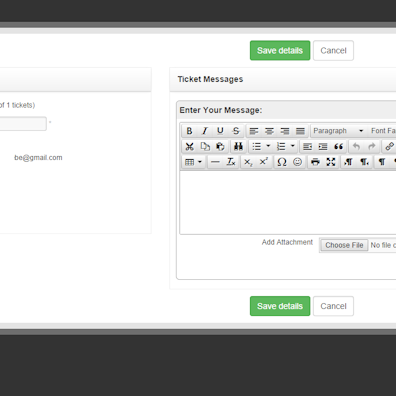Toggle fullscreen editor mode

331,162
